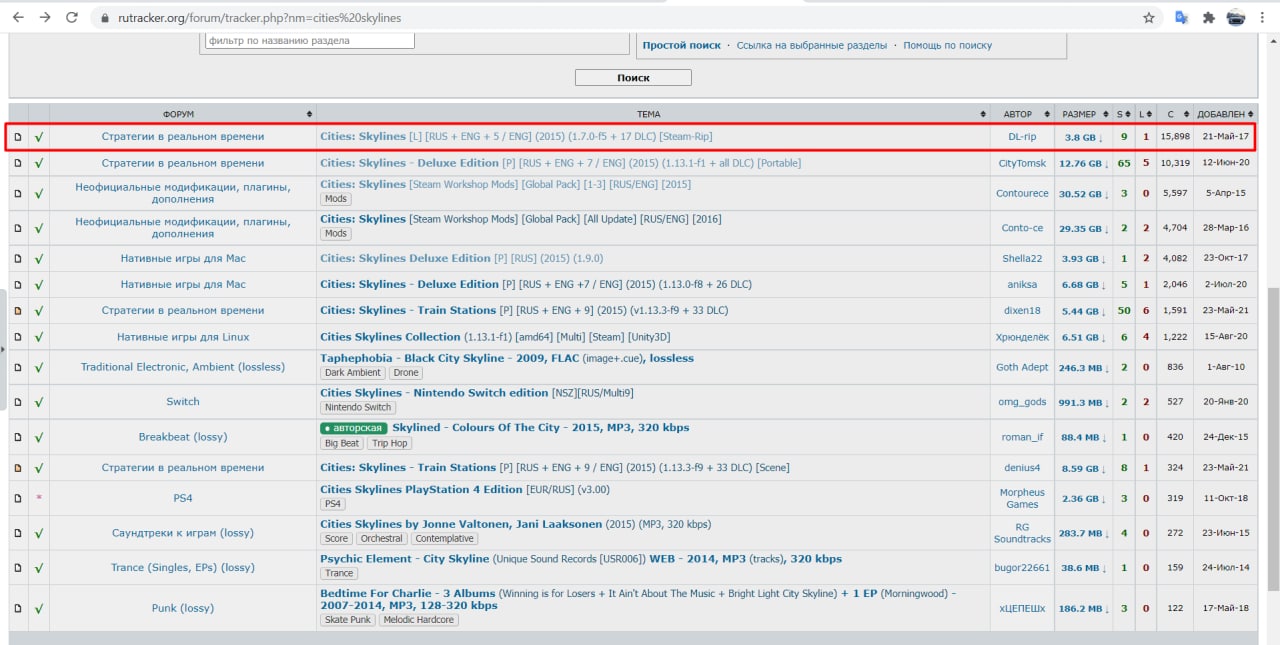Select the Melodic Hardcore tag

point(418,620)
